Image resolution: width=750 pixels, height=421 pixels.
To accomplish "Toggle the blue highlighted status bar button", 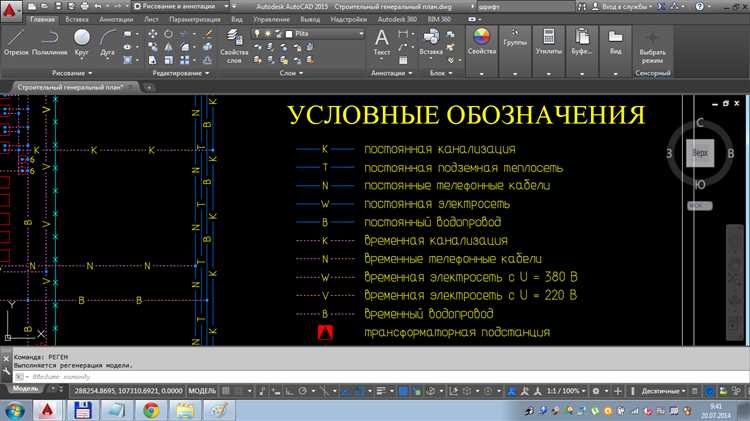I will point(403,391).
